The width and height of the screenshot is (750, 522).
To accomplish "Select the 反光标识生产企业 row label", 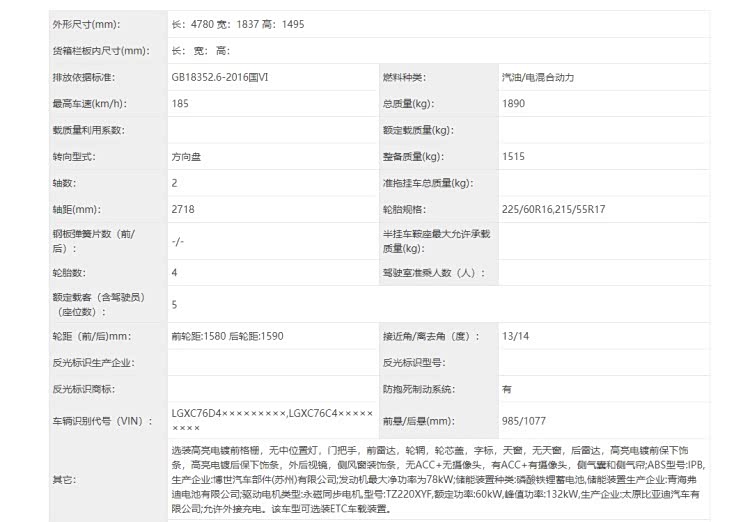I will pyautogui.click(x=93, y=362).
